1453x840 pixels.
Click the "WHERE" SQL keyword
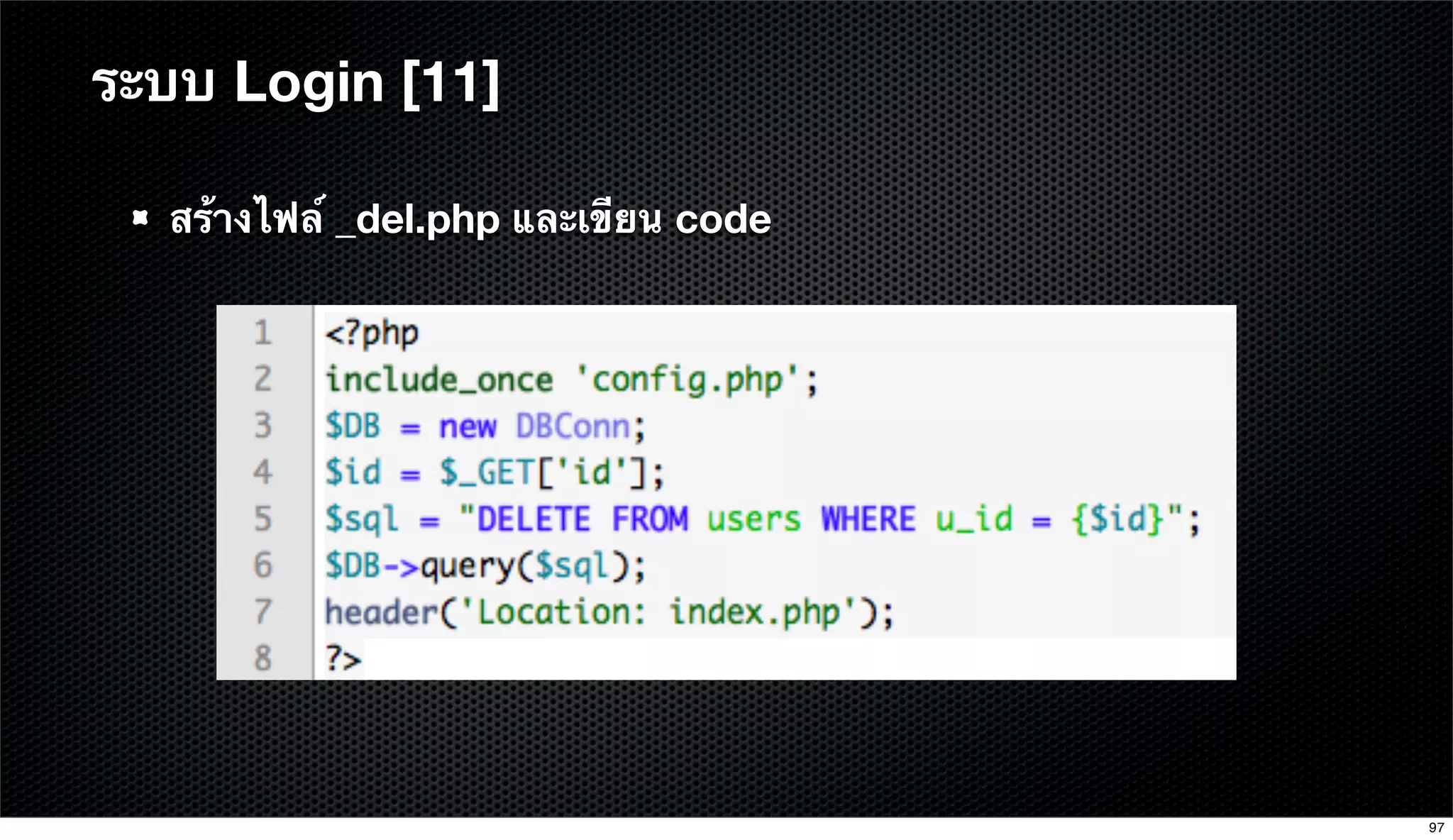(868, 519)
